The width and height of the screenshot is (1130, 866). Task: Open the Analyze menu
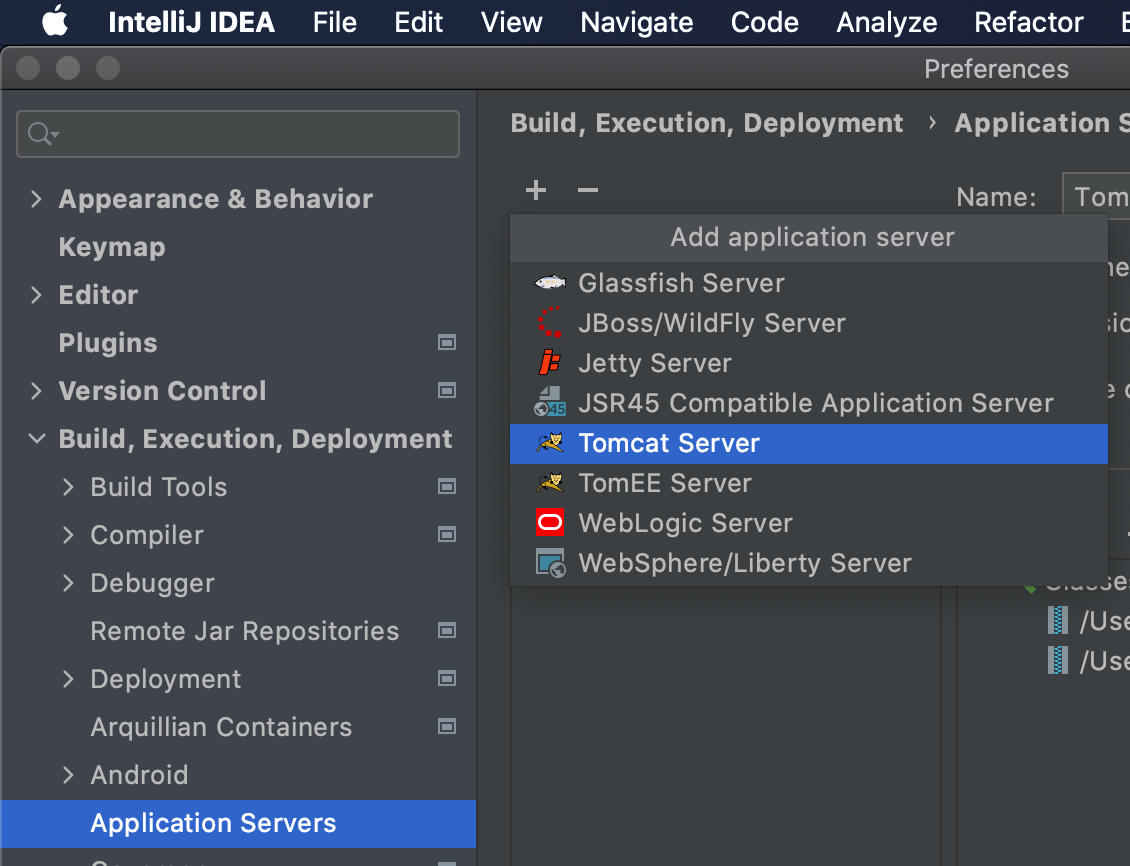click(x=886, y=22)
